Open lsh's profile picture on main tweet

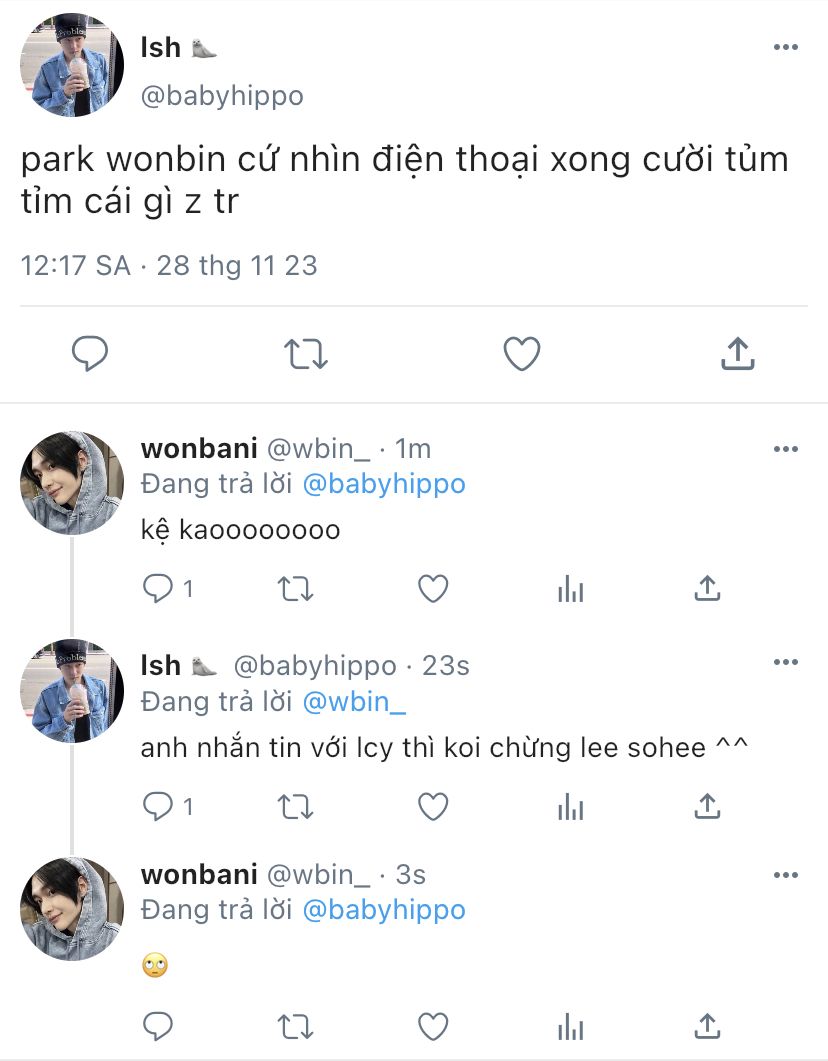click(x=72, y=64)
